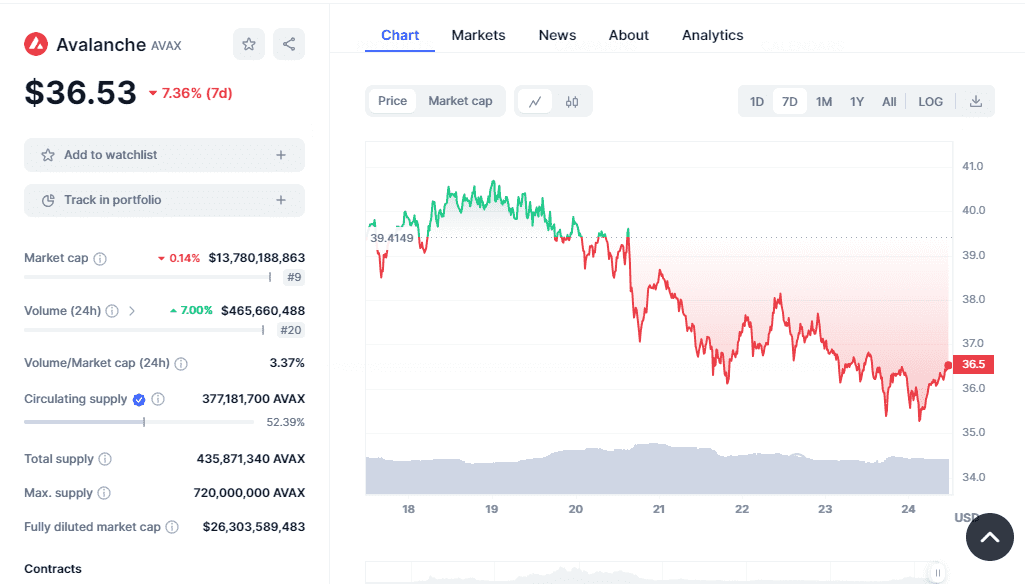Click the 21 date label on chart axis
The image size is (1025, 584).
[x=658, y=509]
